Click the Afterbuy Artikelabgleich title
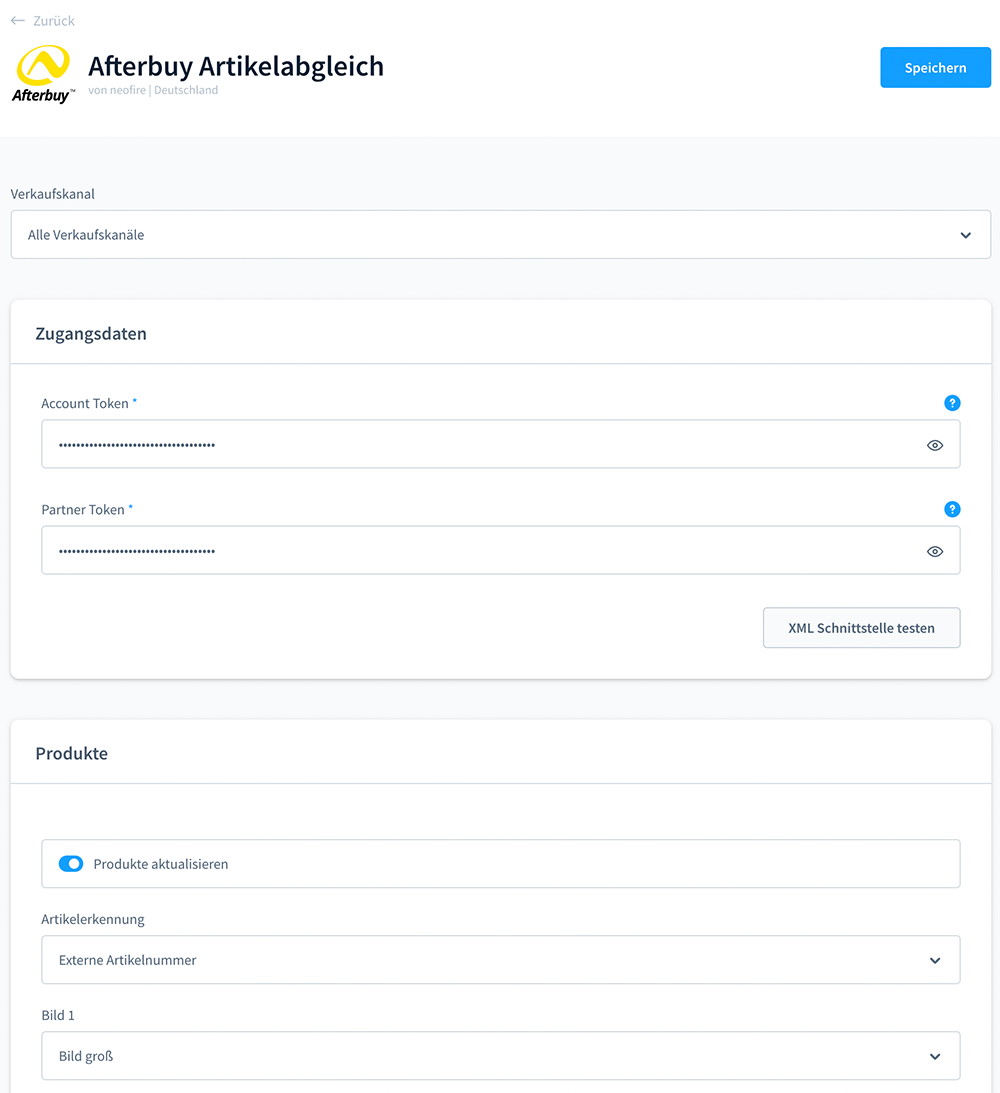This screenshot has width=1000, height=1093. click(236, 66)
